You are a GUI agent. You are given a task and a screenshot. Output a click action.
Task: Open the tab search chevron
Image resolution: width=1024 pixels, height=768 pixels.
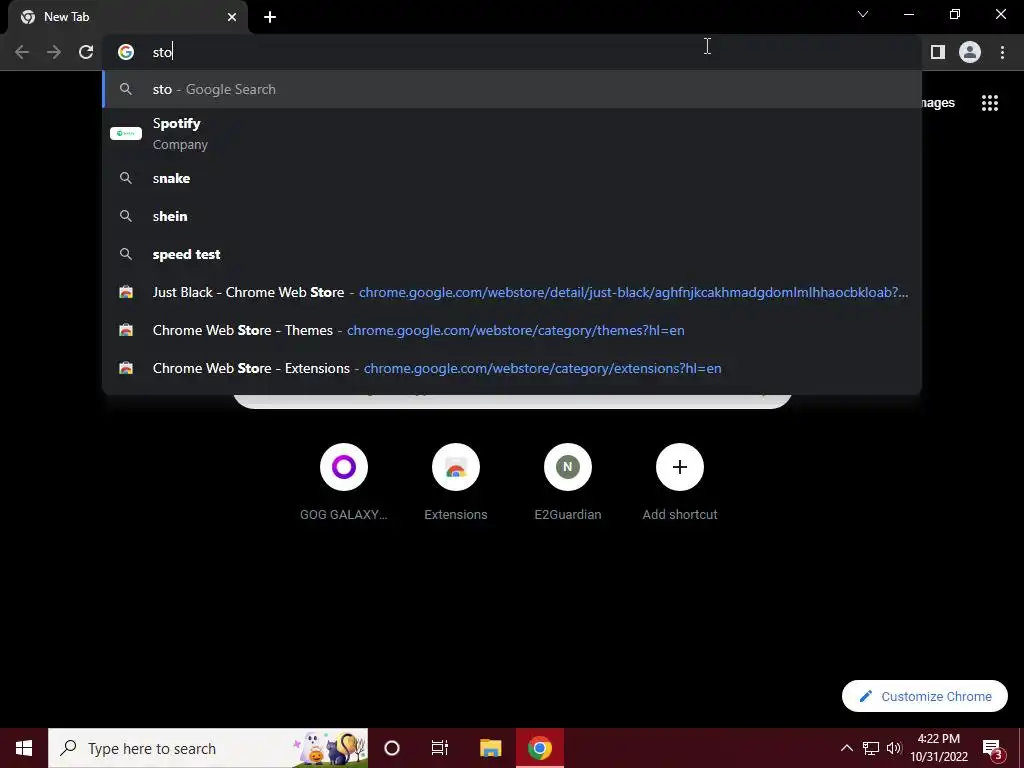863,14
